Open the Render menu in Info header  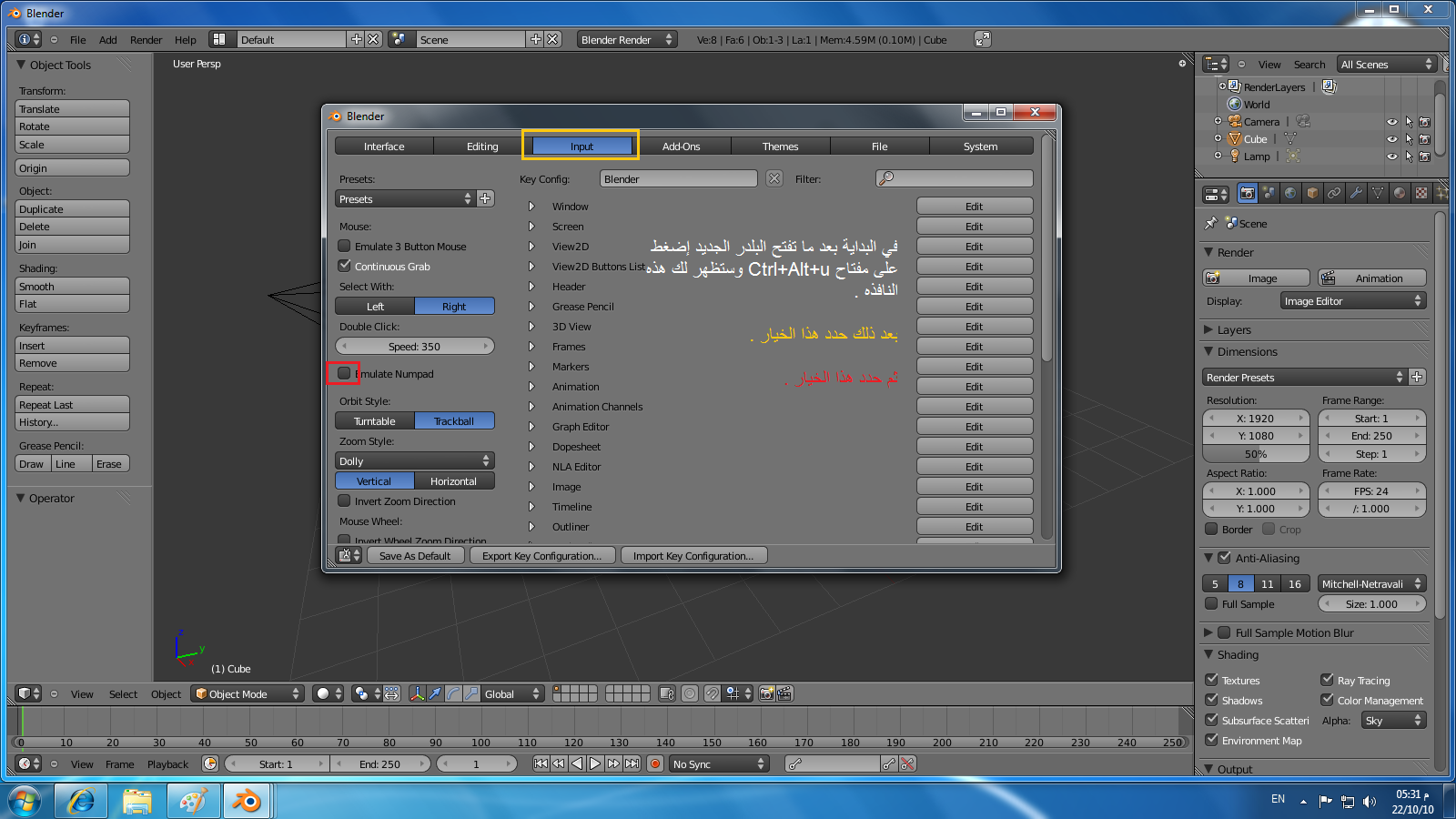(x=146, y=39)
